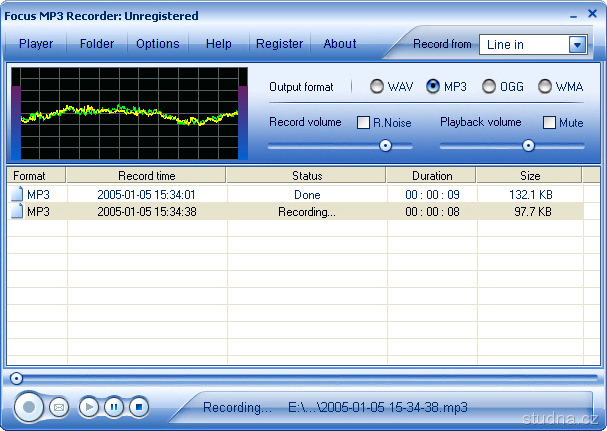
Task: Sort by Size column header
Action: 530,175
